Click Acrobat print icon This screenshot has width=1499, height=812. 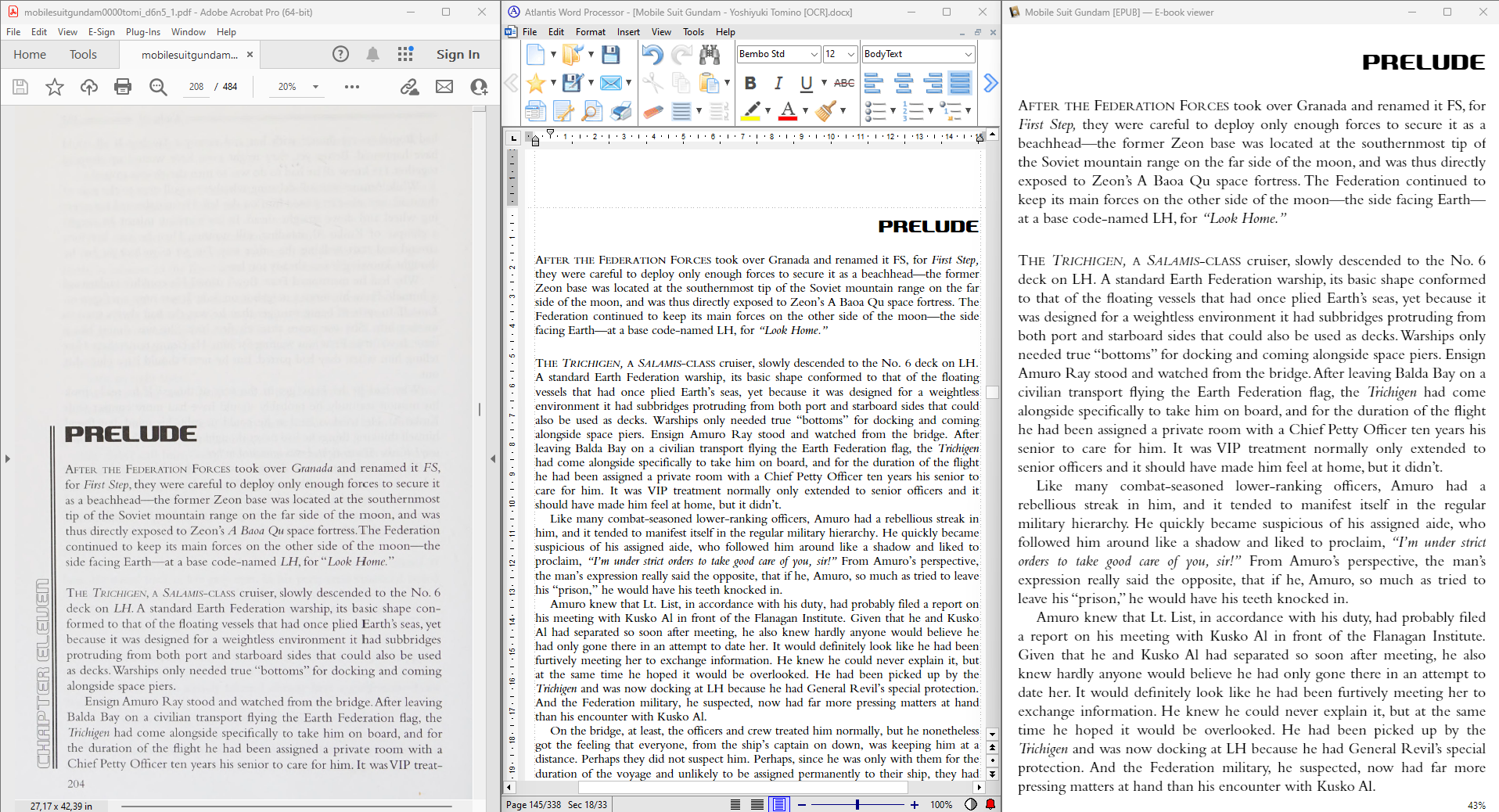pyautogui.click(x=123, y=87)
